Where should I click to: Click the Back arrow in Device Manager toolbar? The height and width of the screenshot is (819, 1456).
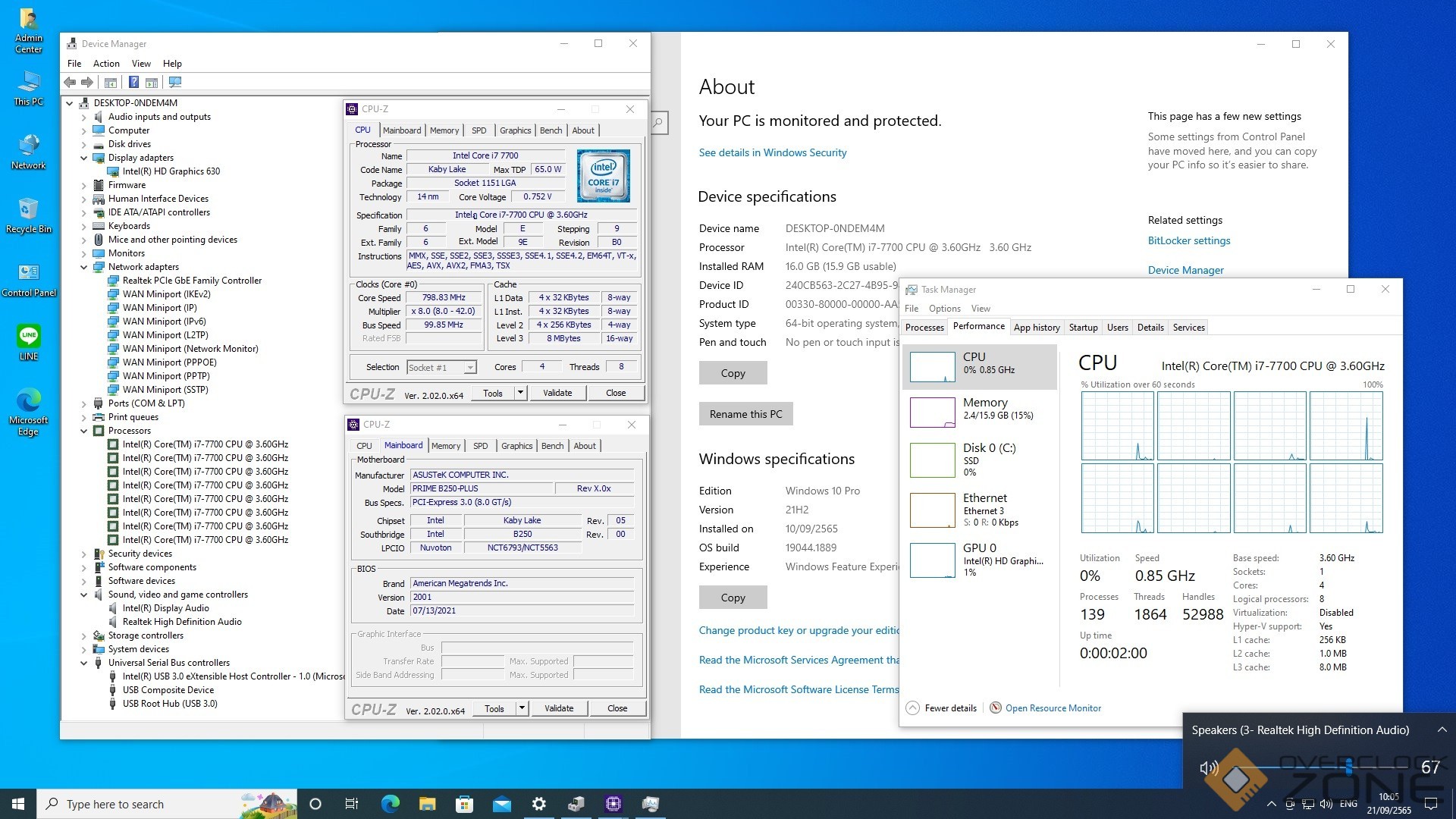coord(70,82)
